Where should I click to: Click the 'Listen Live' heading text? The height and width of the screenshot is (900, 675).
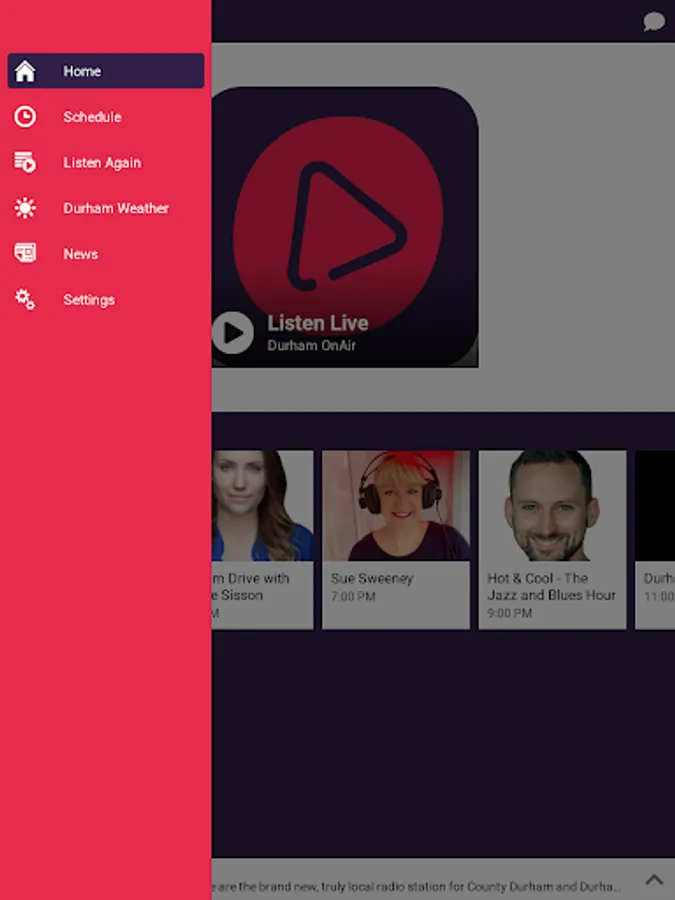pyautogui.click(x=318, y=323)
